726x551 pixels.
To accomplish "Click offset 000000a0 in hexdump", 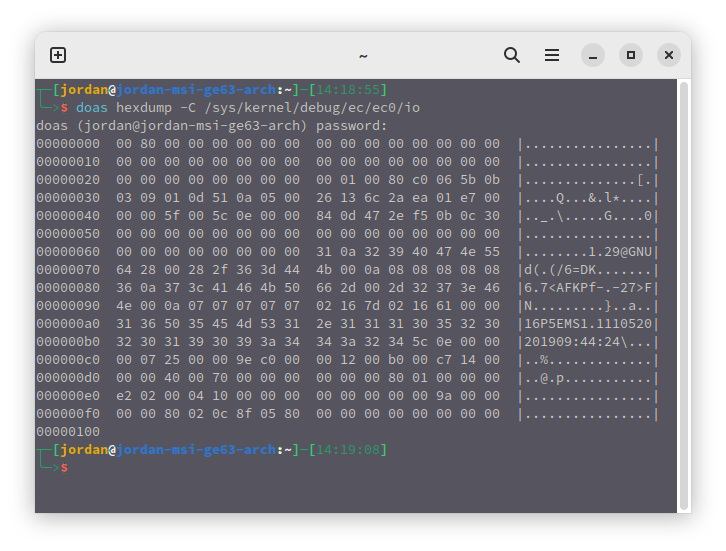I will (68, 324).
